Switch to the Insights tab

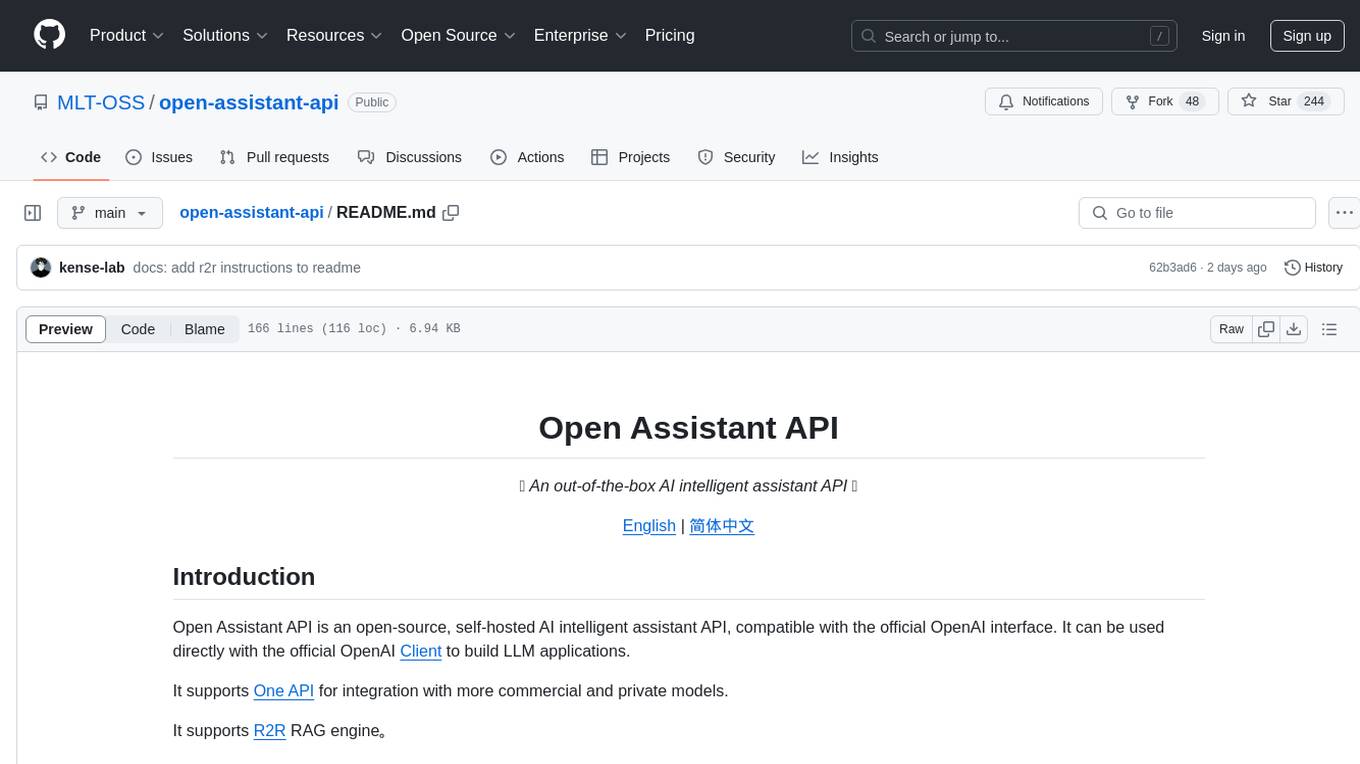(x=841, y=157)
